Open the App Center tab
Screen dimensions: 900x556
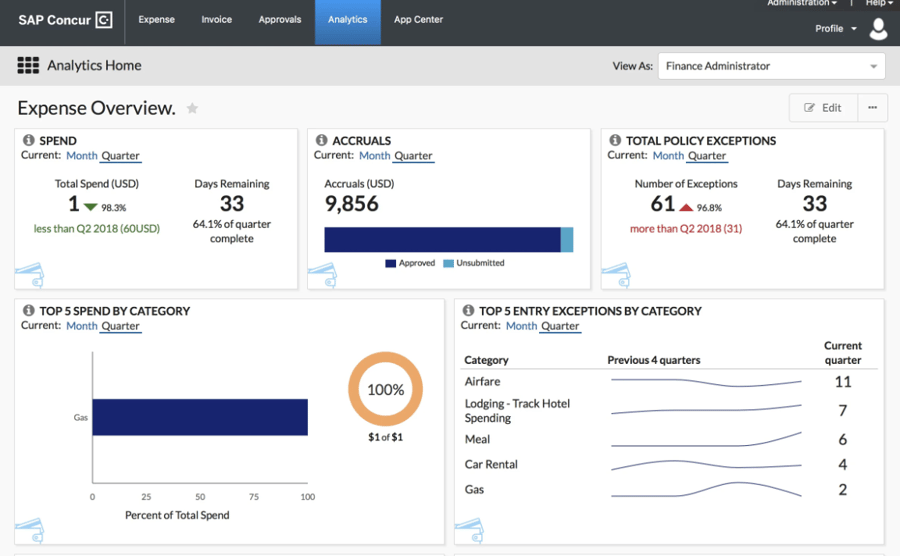[x=418, y=20]
